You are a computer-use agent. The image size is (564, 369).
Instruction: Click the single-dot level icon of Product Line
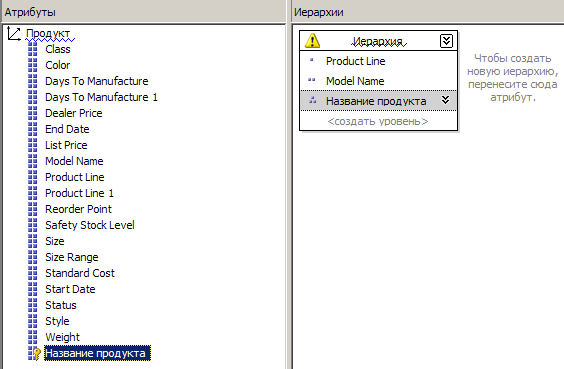(x=311, y=60)
